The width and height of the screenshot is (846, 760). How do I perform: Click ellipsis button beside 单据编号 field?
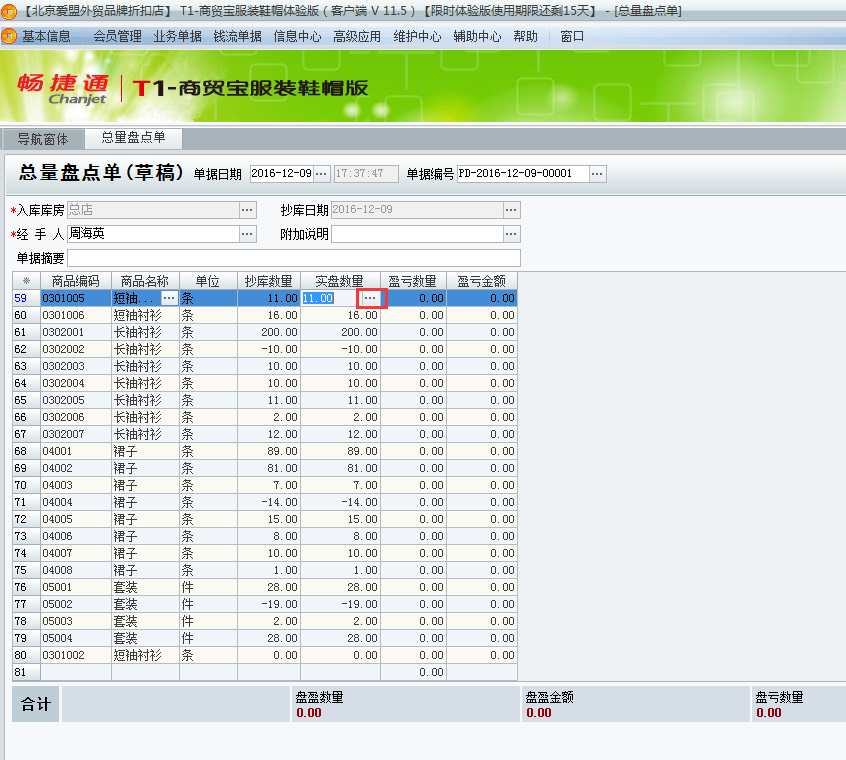pyautogui.click(x=597, y=174)
